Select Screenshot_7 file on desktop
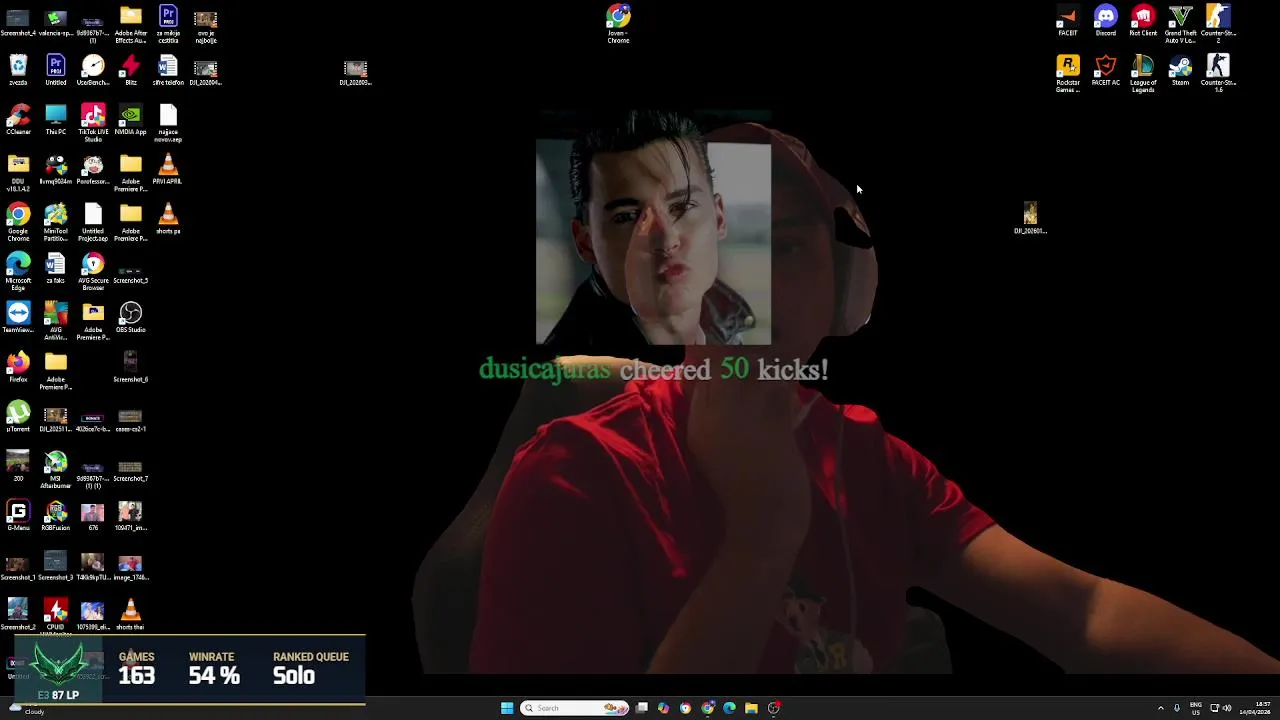Screen dimensions: 1280x720 tap(130, 471)
